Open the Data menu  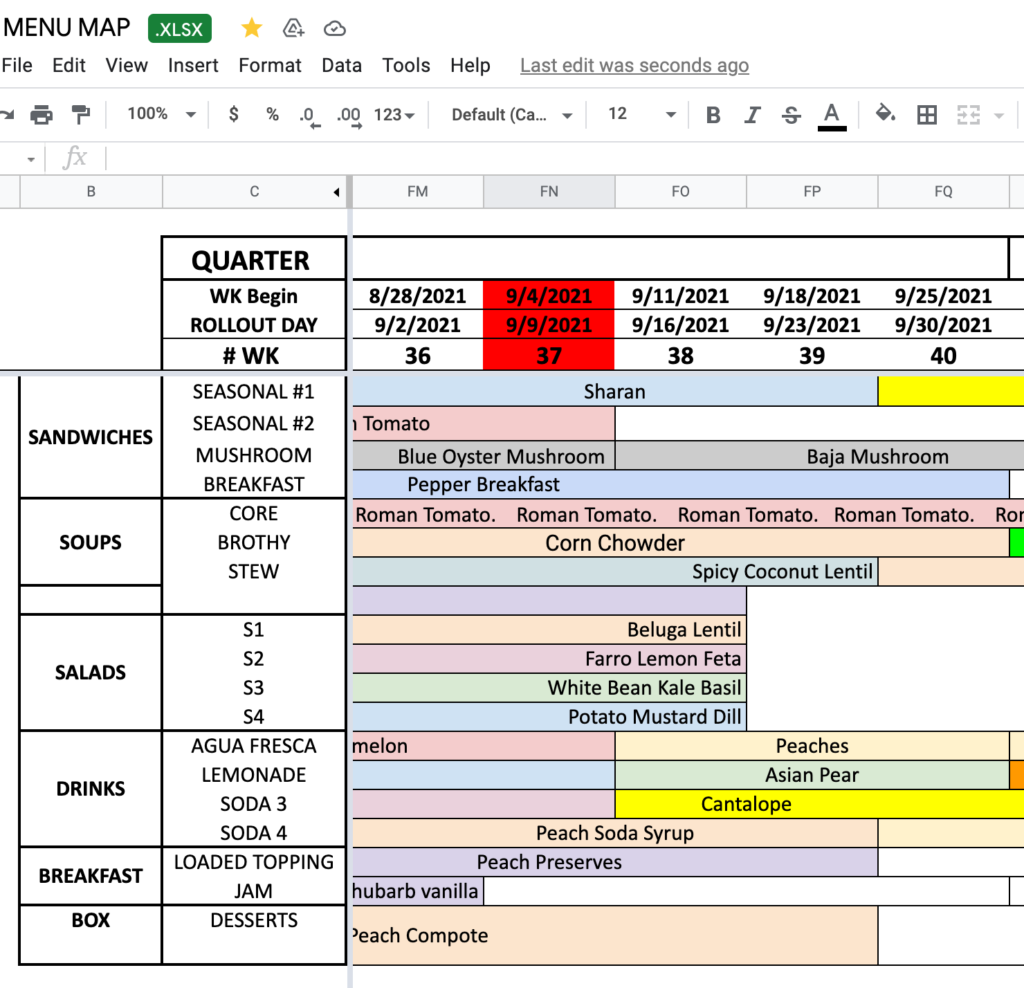342,65
